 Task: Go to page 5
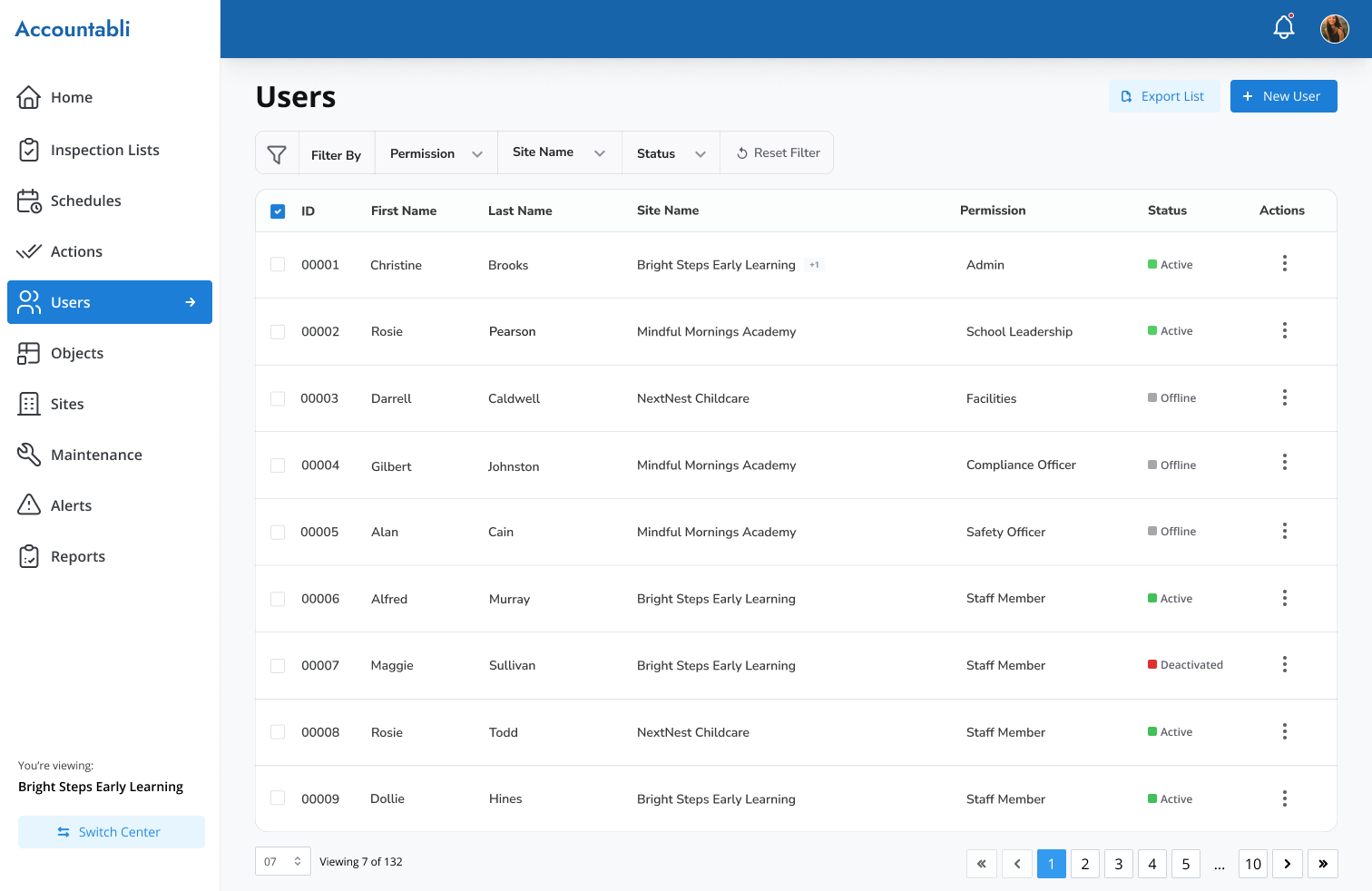(1186, 864)
